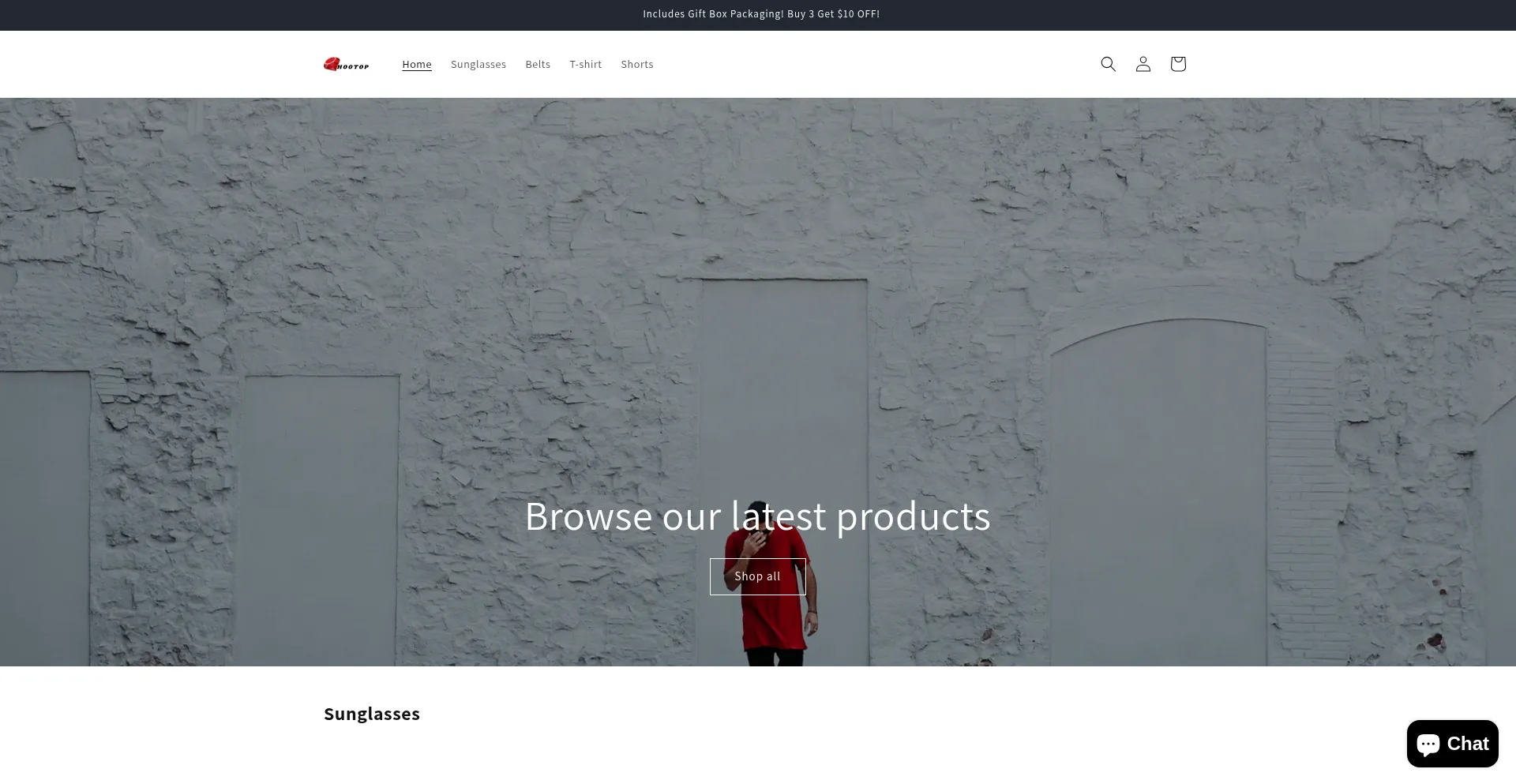Click the tall center door panel in the banner
The height and width of the screenshot is (784, 1516).
[x=783, y=379]
